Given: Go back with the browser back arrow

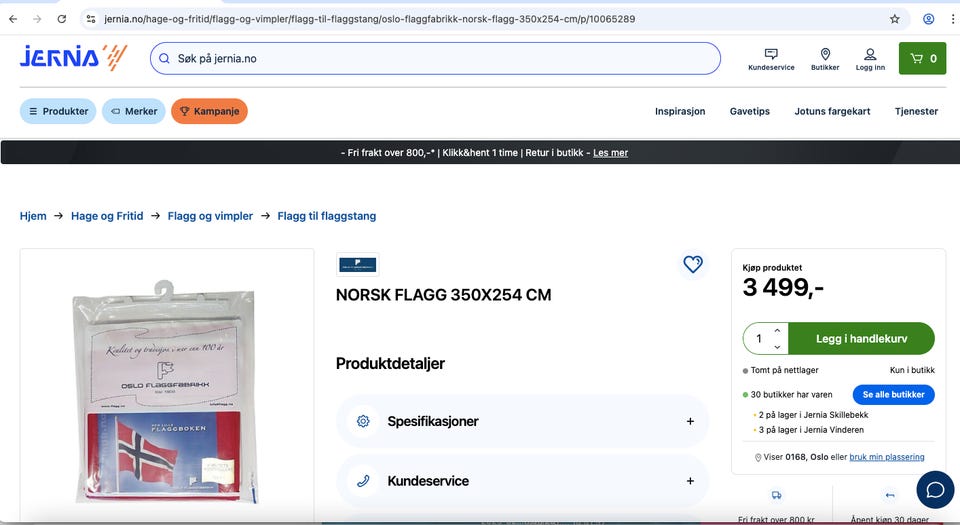Looking at the screenshot, I should point(13,19).
